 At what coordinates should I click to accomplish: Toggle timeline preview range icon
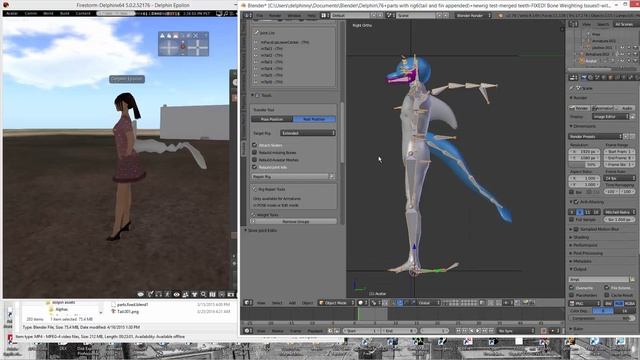330,331
